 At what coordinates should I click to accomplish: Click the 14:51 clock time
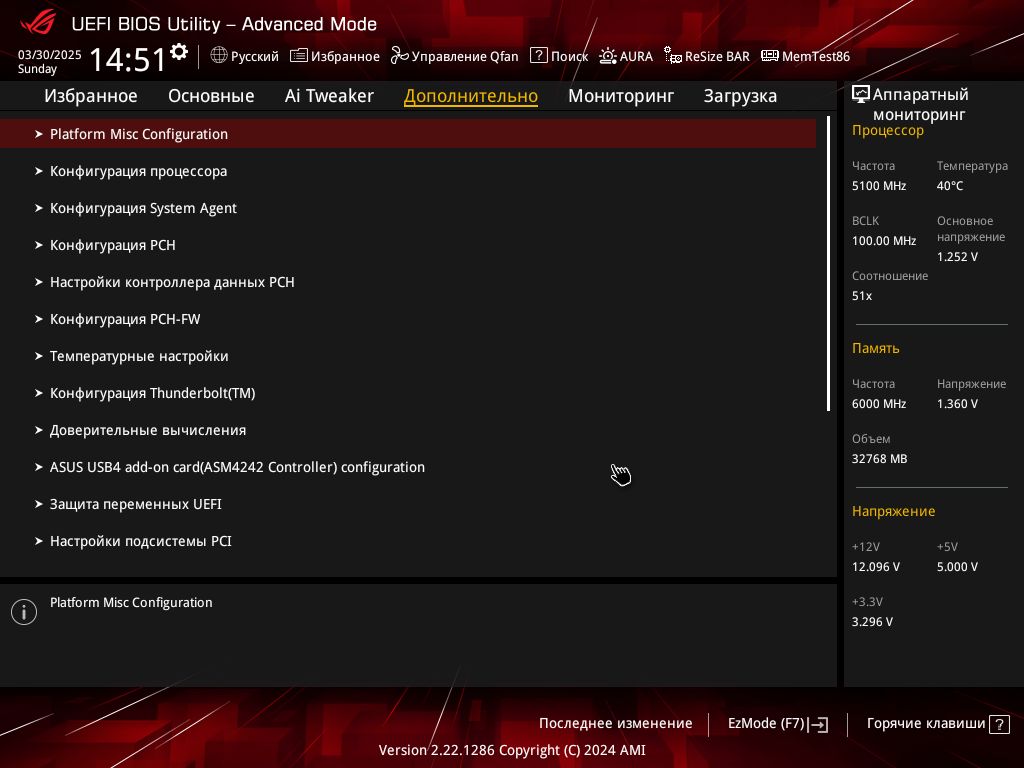point(128,59)
